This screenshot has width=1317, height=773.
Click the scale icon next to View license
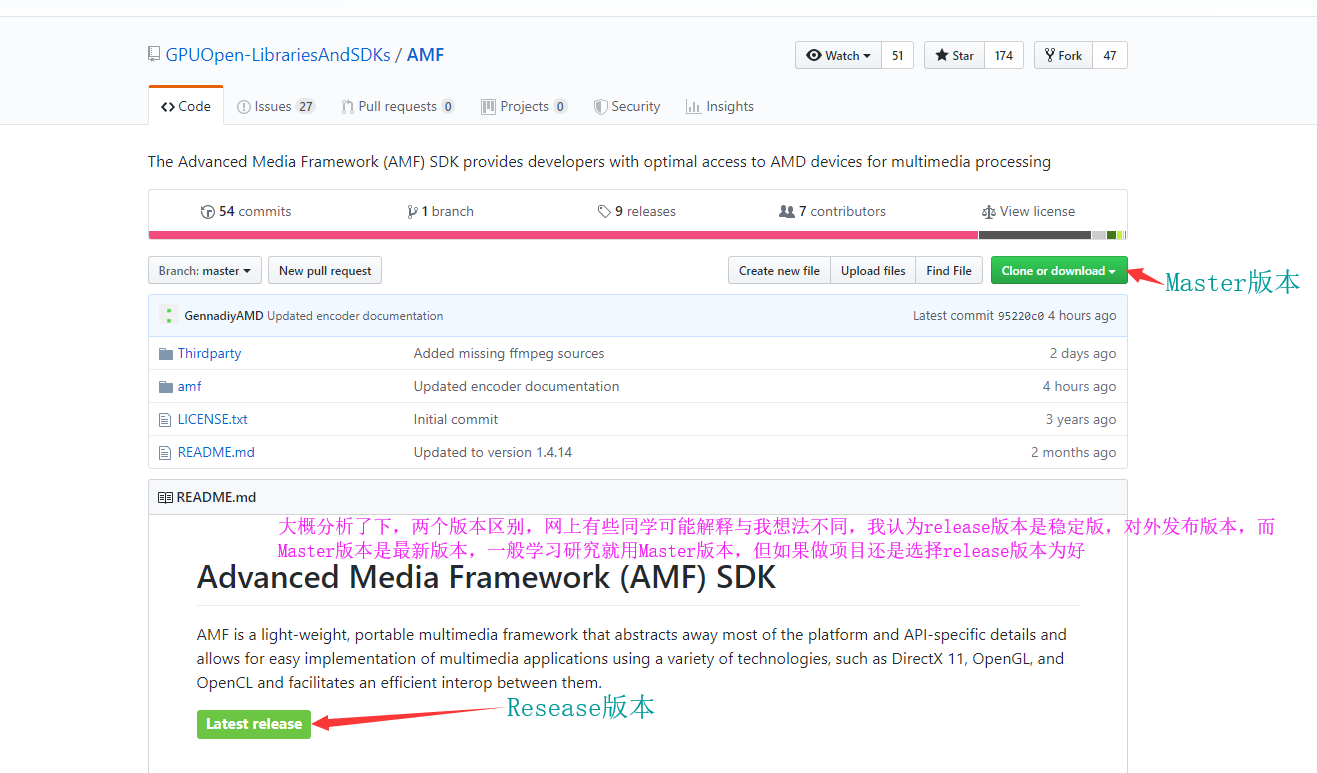(x=991, y=211)
